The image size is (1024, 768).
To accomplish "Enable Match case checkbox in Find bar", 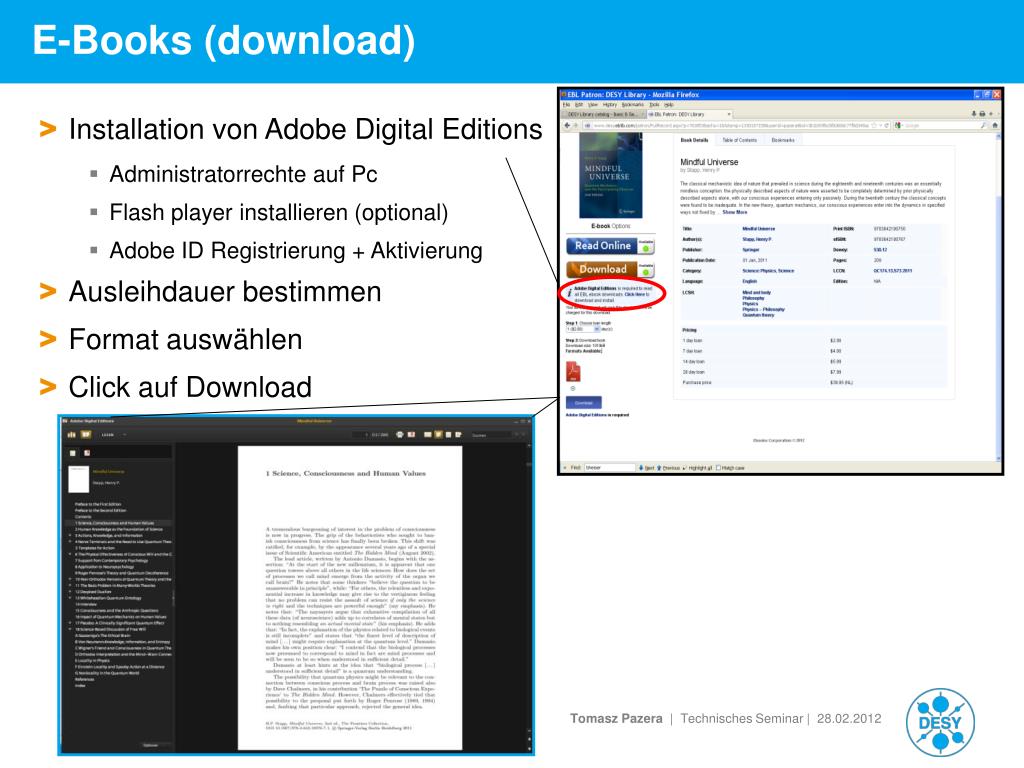I will coord(718,468).
